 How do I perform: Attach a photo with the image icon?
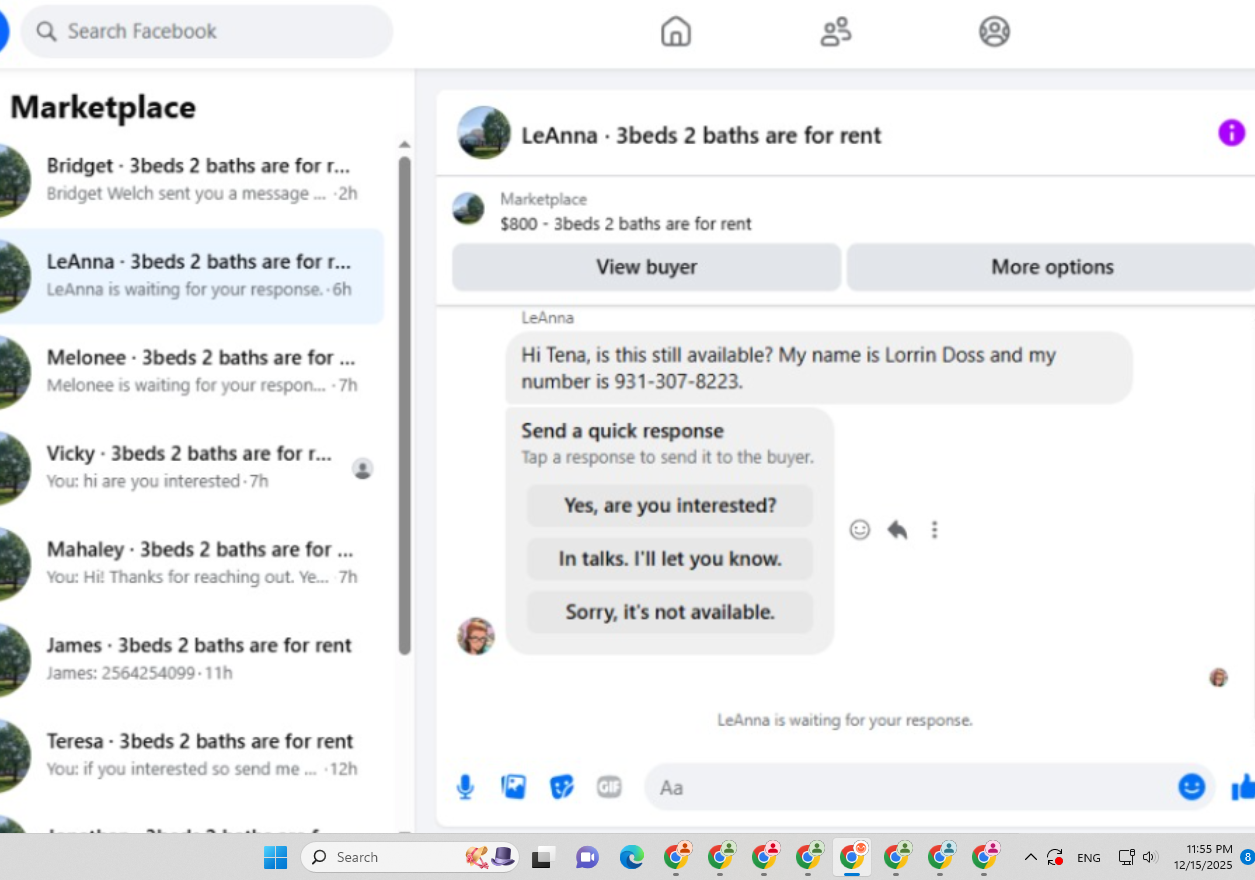[x=514, y=787]
